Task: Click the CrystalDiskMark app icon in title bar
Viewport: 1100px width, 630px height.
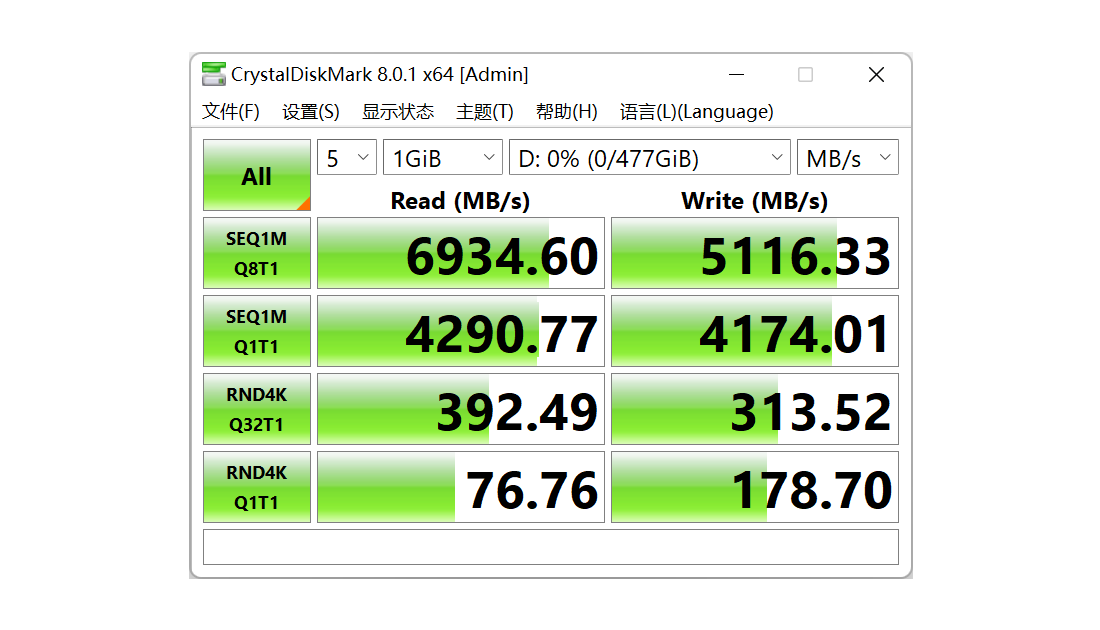Action: click(213, 74)
